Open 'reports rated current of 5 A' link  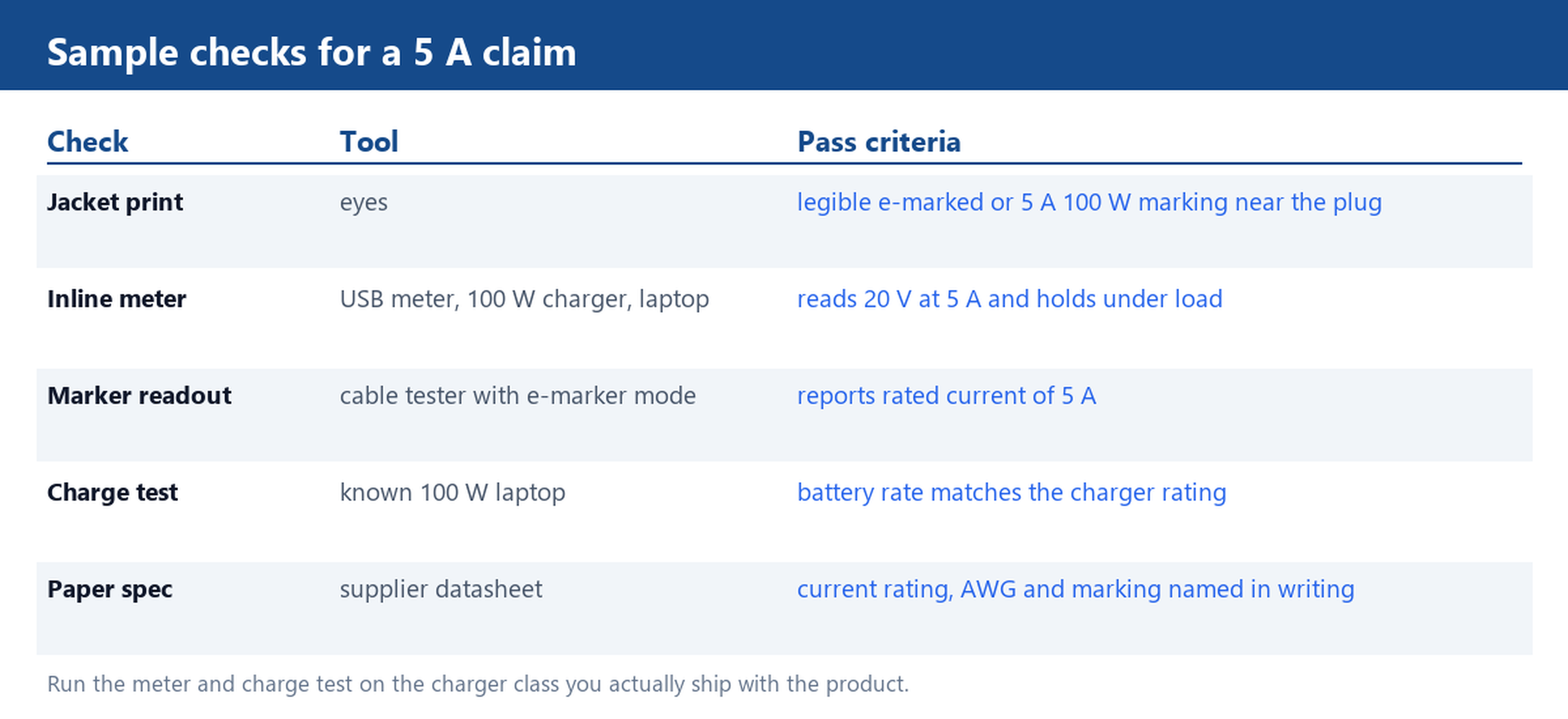coord(946,396)
